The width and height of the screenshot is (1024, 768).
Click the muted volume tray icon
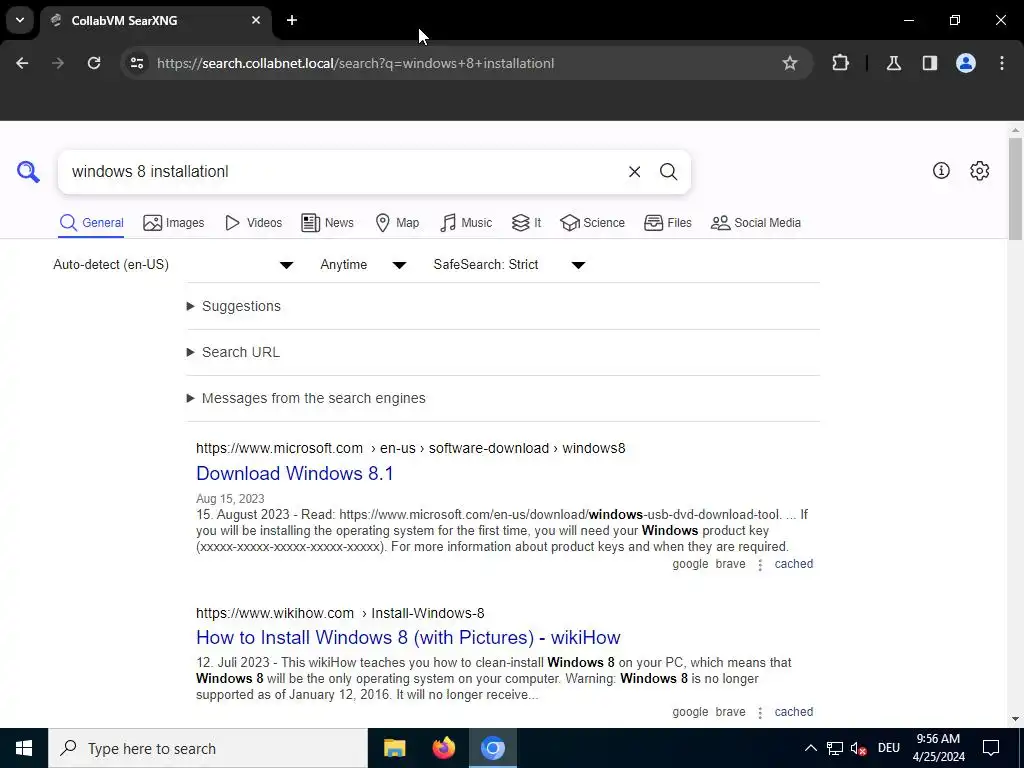pyautogui.click(x=859, y=748)
